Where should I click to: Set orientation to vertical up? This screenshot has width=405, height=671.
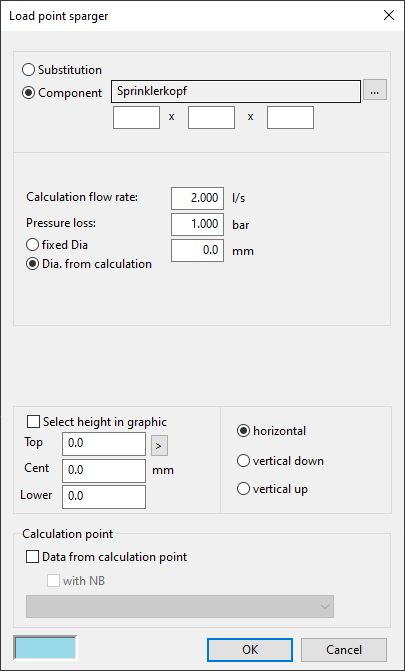click(x=272, y=489)
